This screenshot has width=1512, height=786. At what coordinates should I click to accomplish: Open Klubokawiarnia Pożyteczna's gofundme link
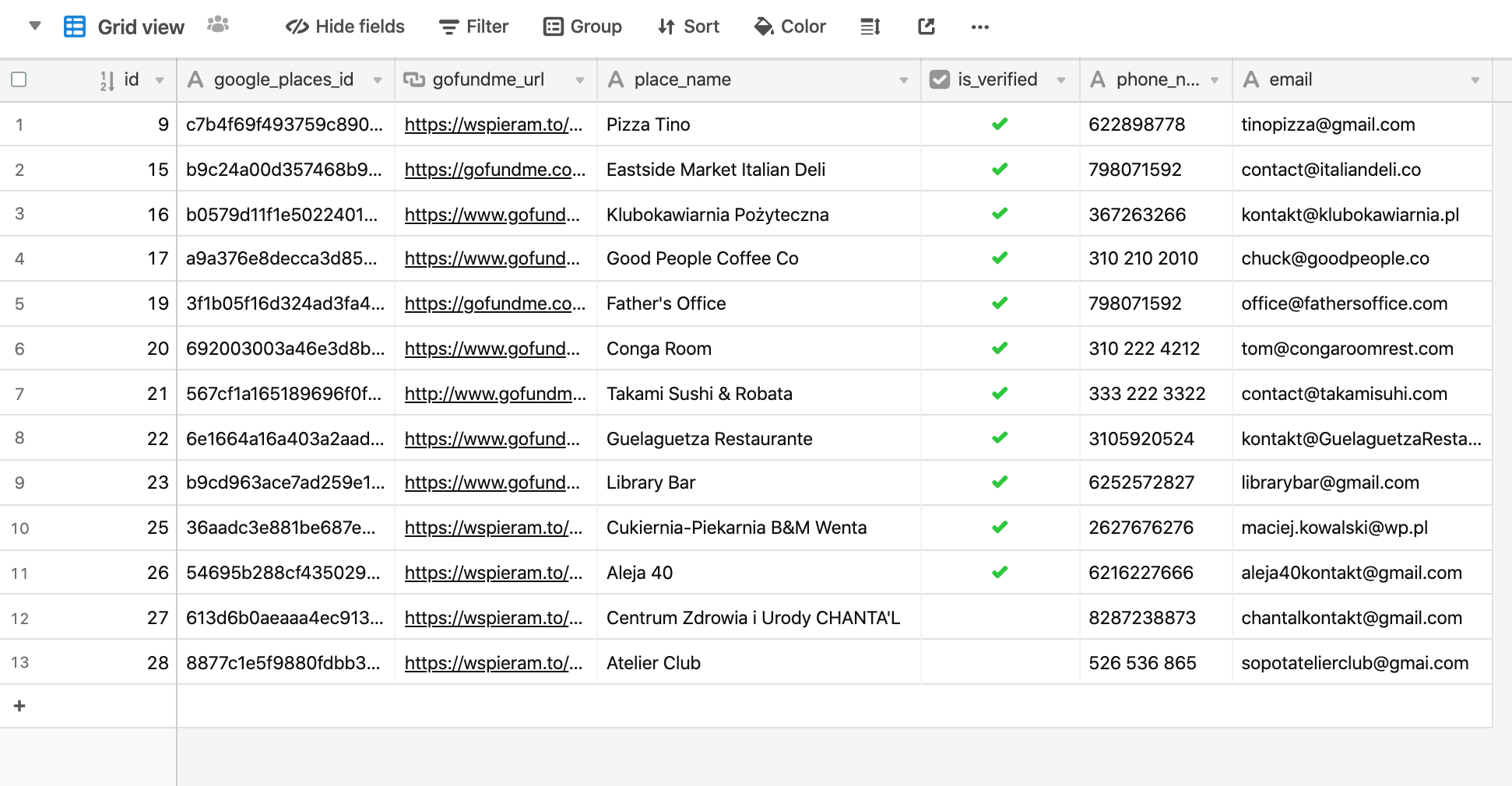coord(492,215)
